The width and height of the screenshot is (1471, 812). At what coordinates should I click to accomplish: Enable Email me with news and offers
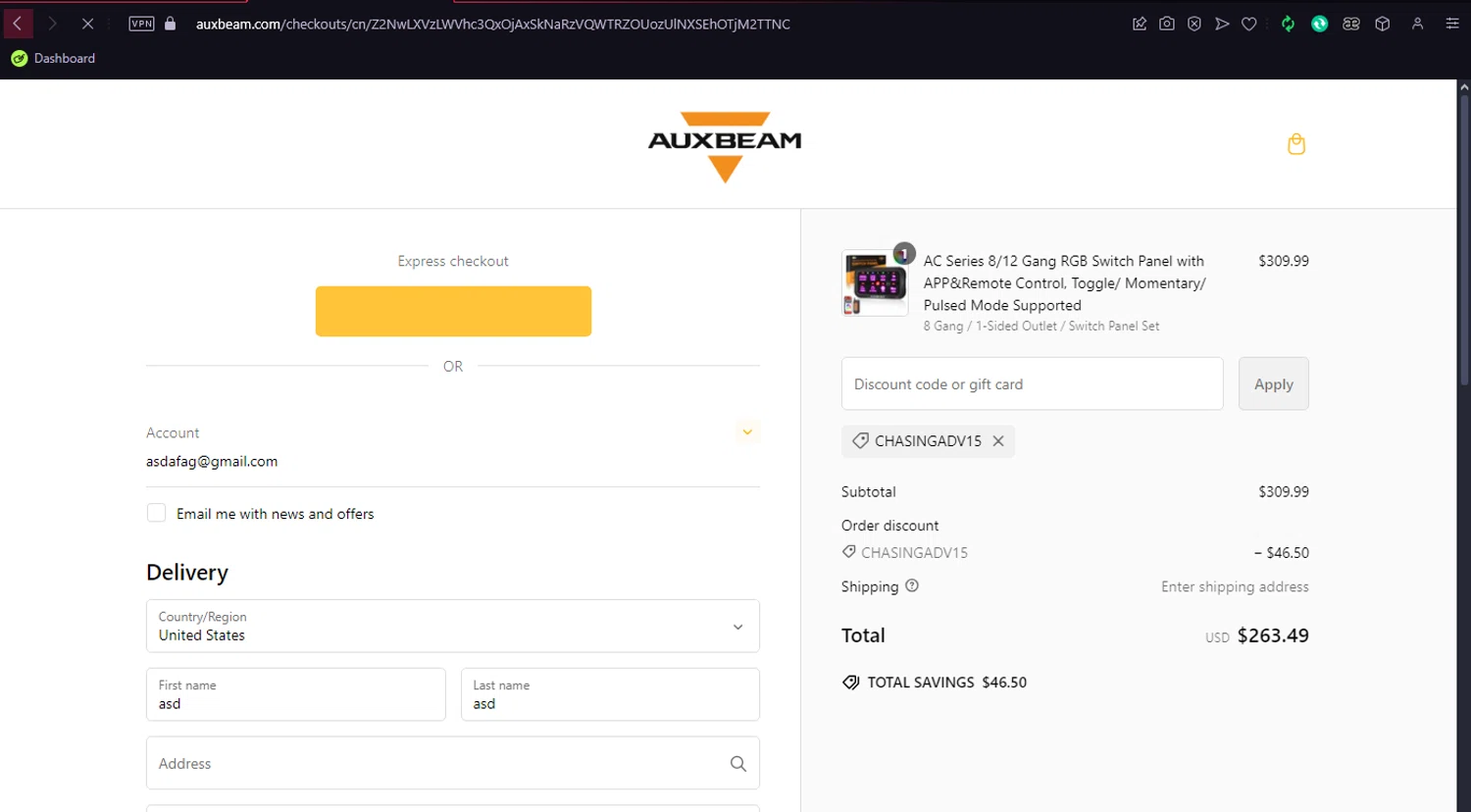pos(156,513)
